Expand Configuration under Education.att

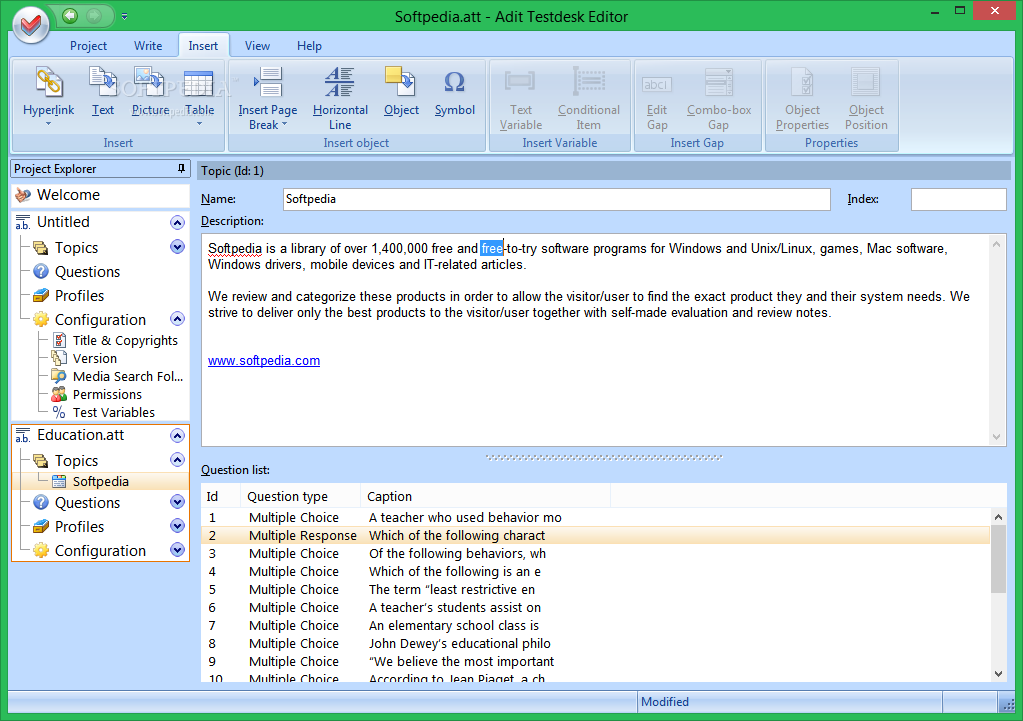(177, 549)
